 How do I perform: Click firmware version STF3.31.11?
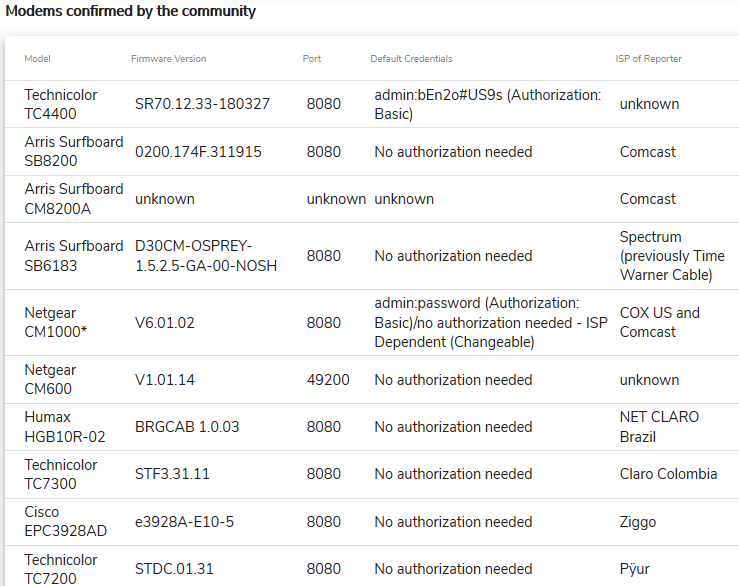172,474
